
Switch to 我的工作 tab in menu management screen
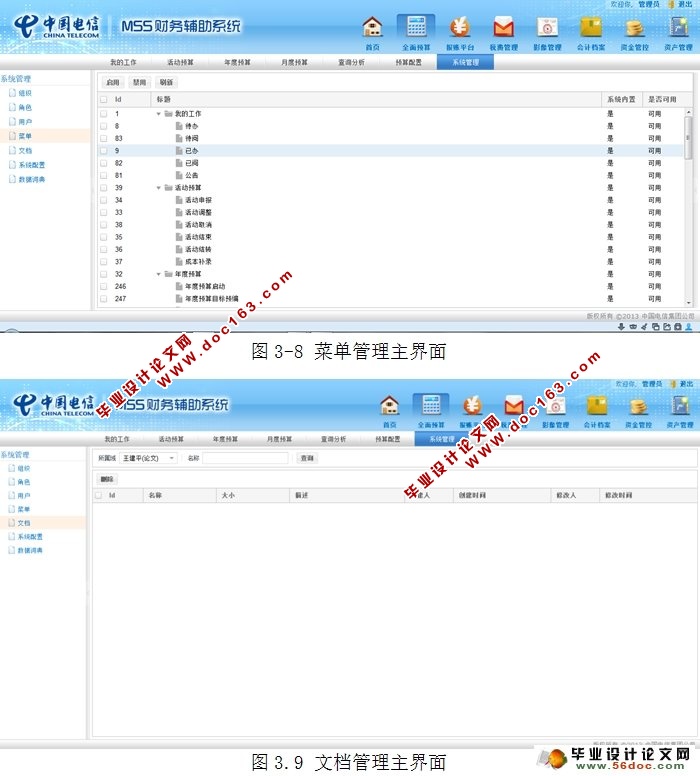(123, 62)
